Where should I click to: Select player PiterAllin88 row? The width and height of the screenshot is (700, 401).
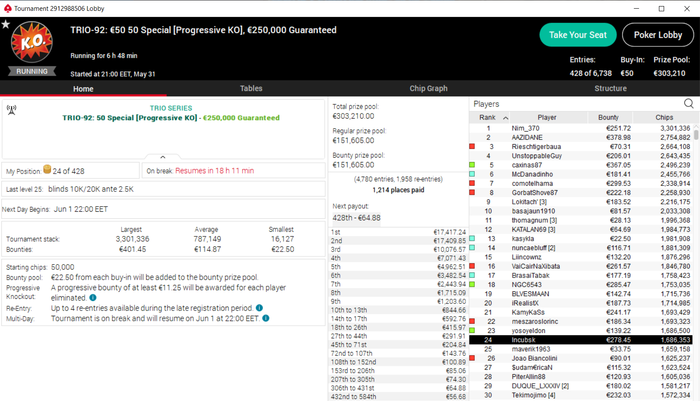click(581, 376)
